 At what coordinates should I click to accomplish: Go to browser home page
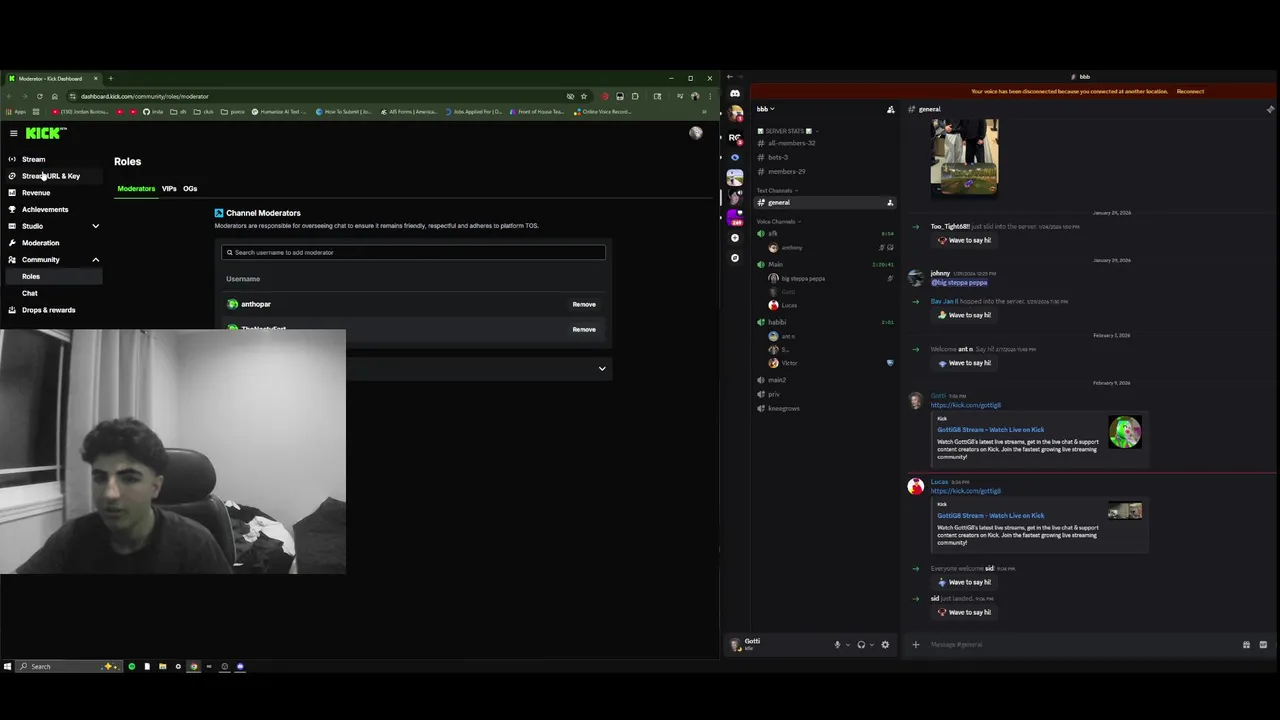click(x=54, y=96)
